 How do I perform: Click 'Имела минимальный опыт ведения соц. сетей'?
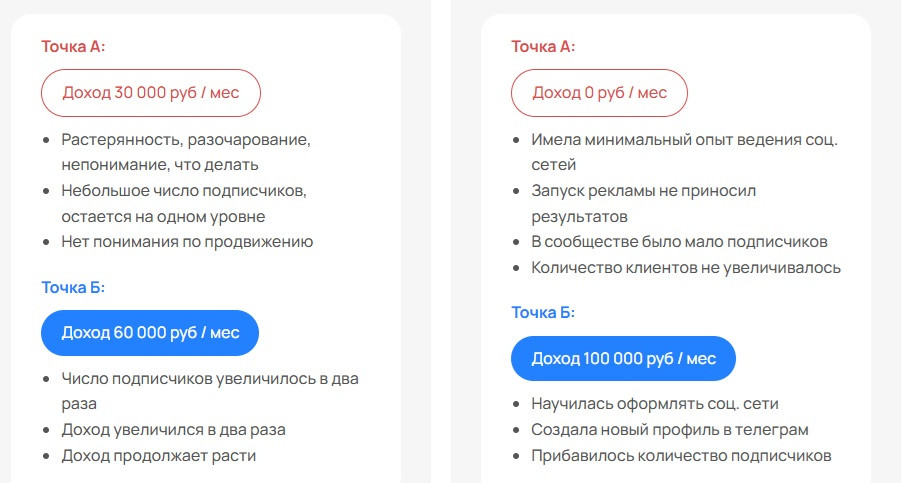[x=684, y=139]
